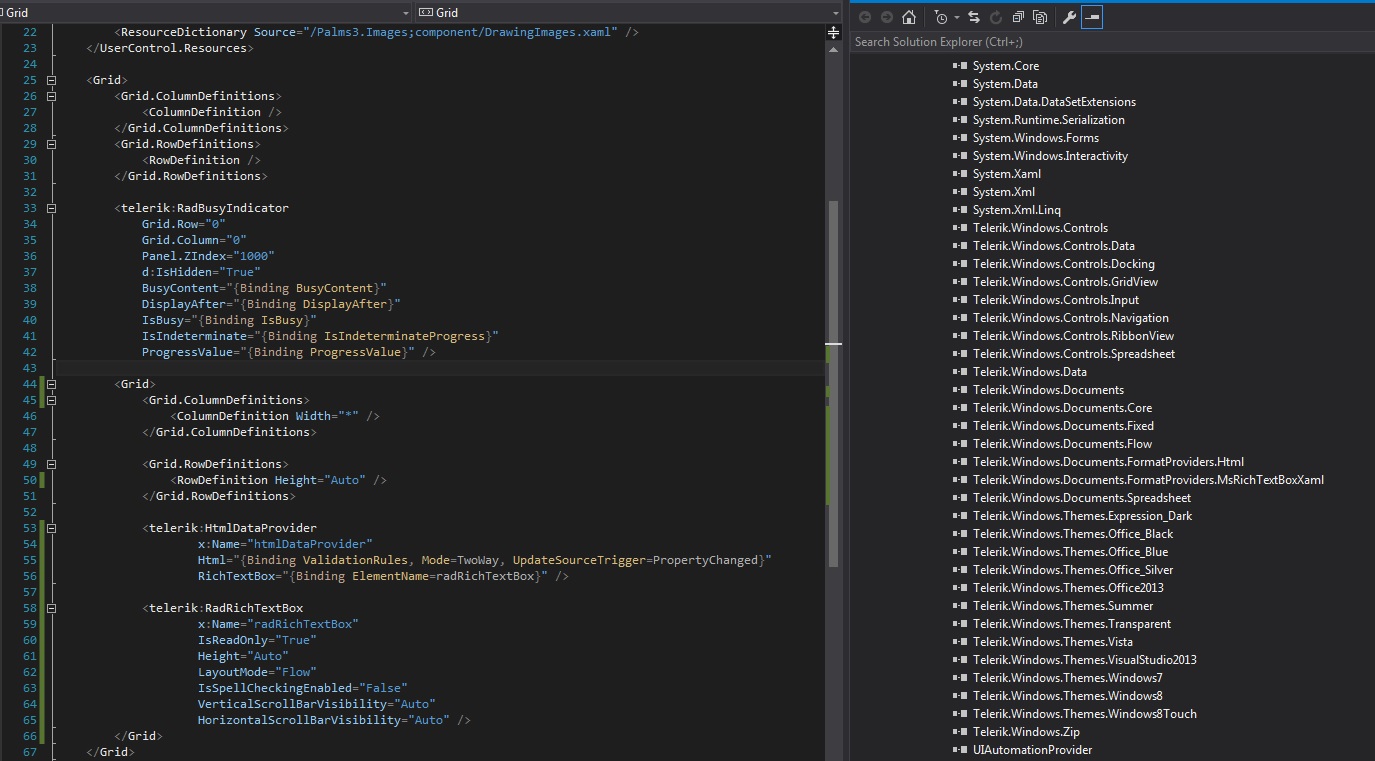Click Sync with Active Document icon

click(x=974, y=18)
